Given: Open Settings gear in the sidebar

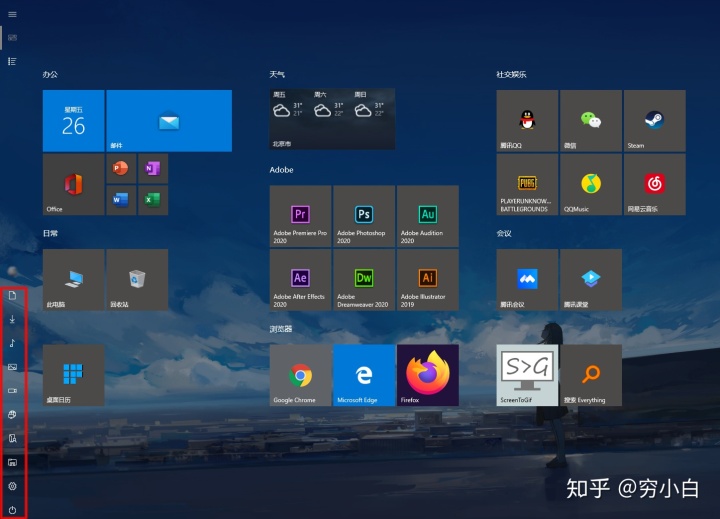Looking at the screenshot, I should tap(12, 486).
